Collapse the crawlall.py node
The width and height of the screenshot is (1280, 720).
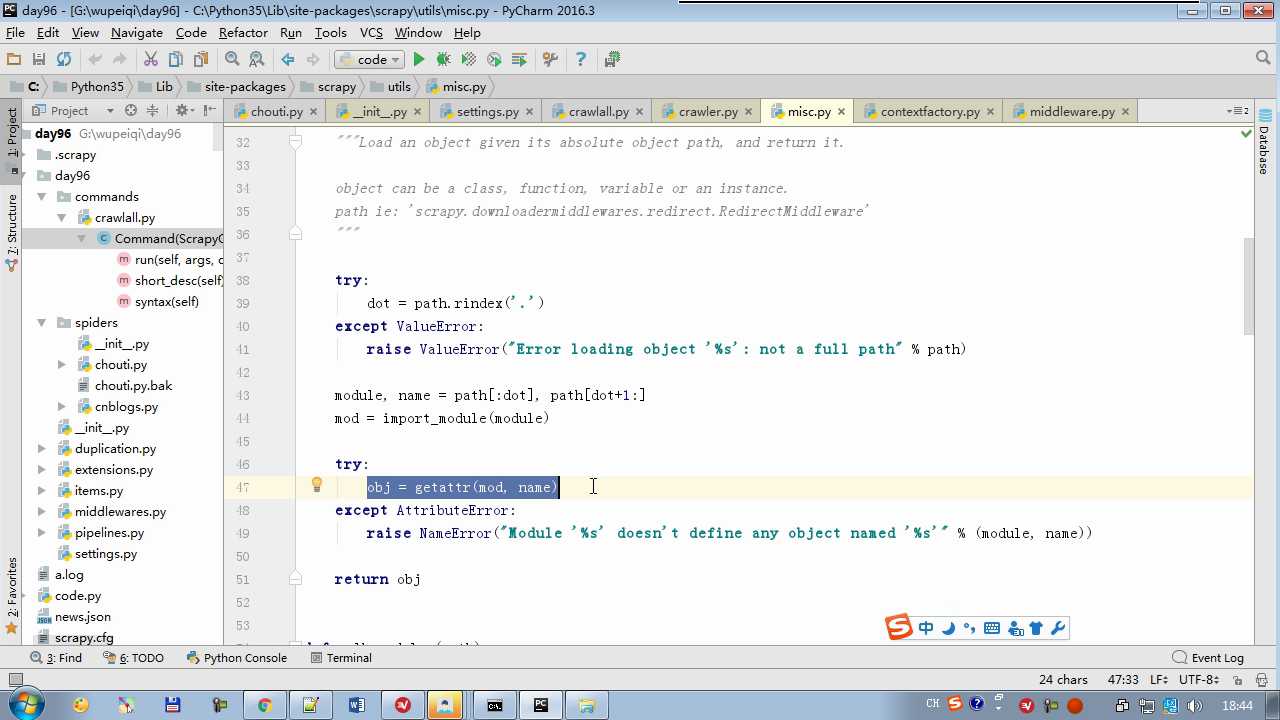point(62,218)
